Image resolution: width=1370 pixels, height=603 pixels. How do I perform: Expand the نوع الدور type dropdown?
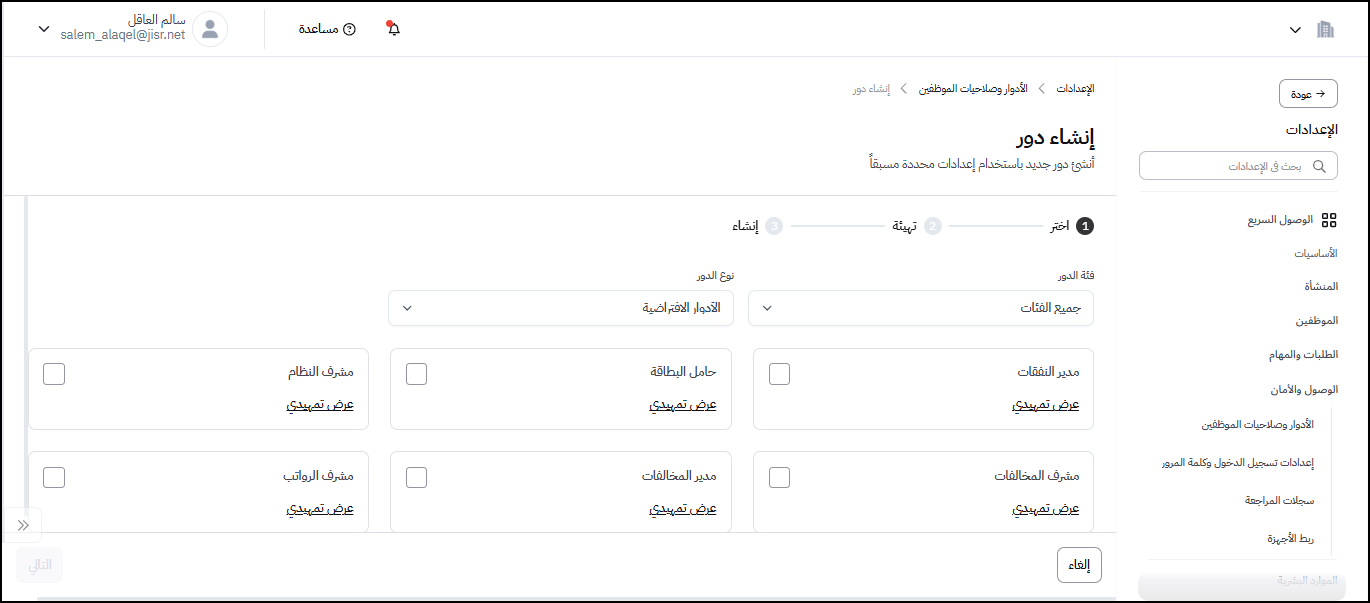[x=560, y=308]
